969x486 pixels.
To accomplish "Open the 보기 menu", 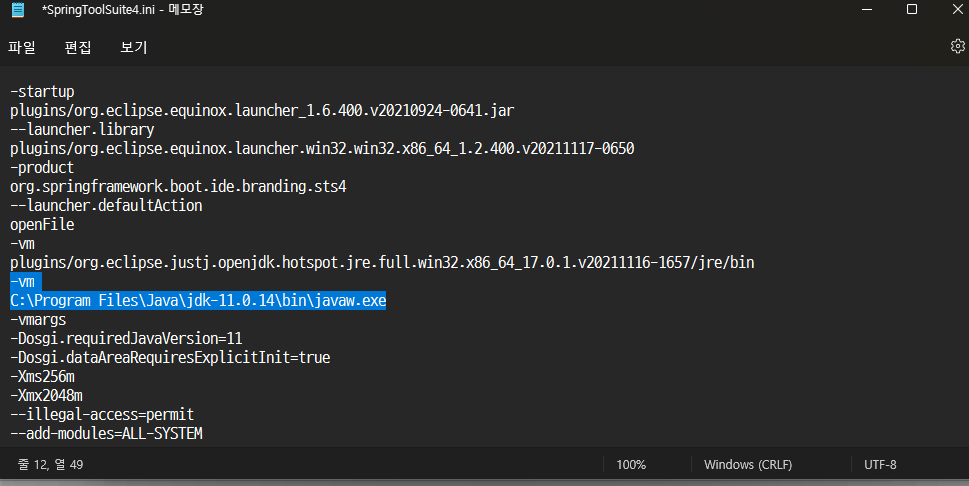I will 133,48.
